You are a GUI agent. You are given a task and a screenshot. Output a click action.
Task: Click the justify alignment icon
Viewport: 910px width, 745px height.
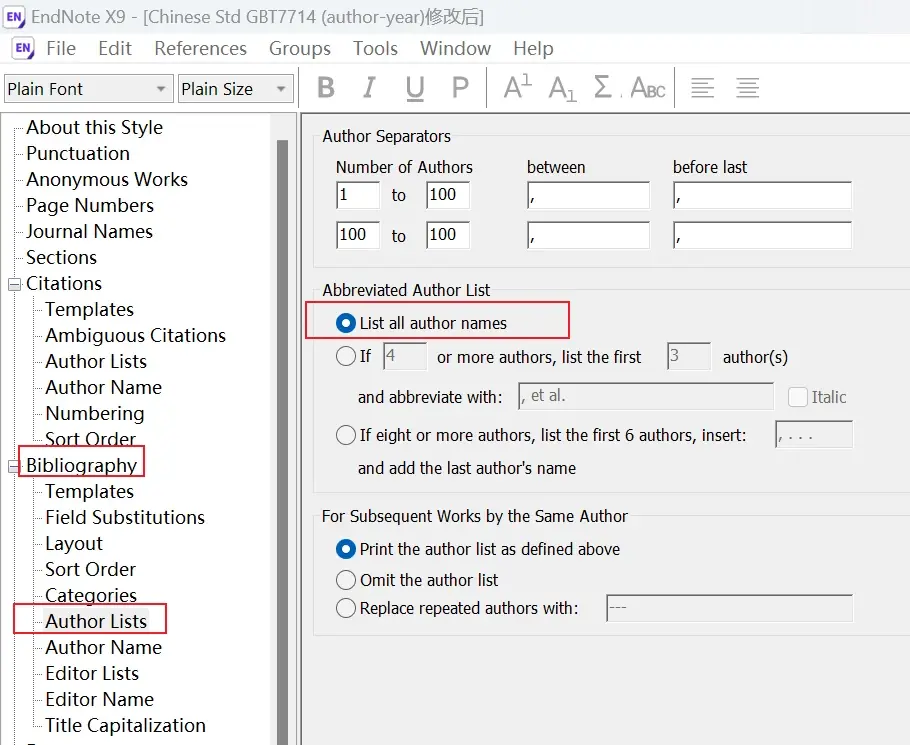[x=748, y=88]
